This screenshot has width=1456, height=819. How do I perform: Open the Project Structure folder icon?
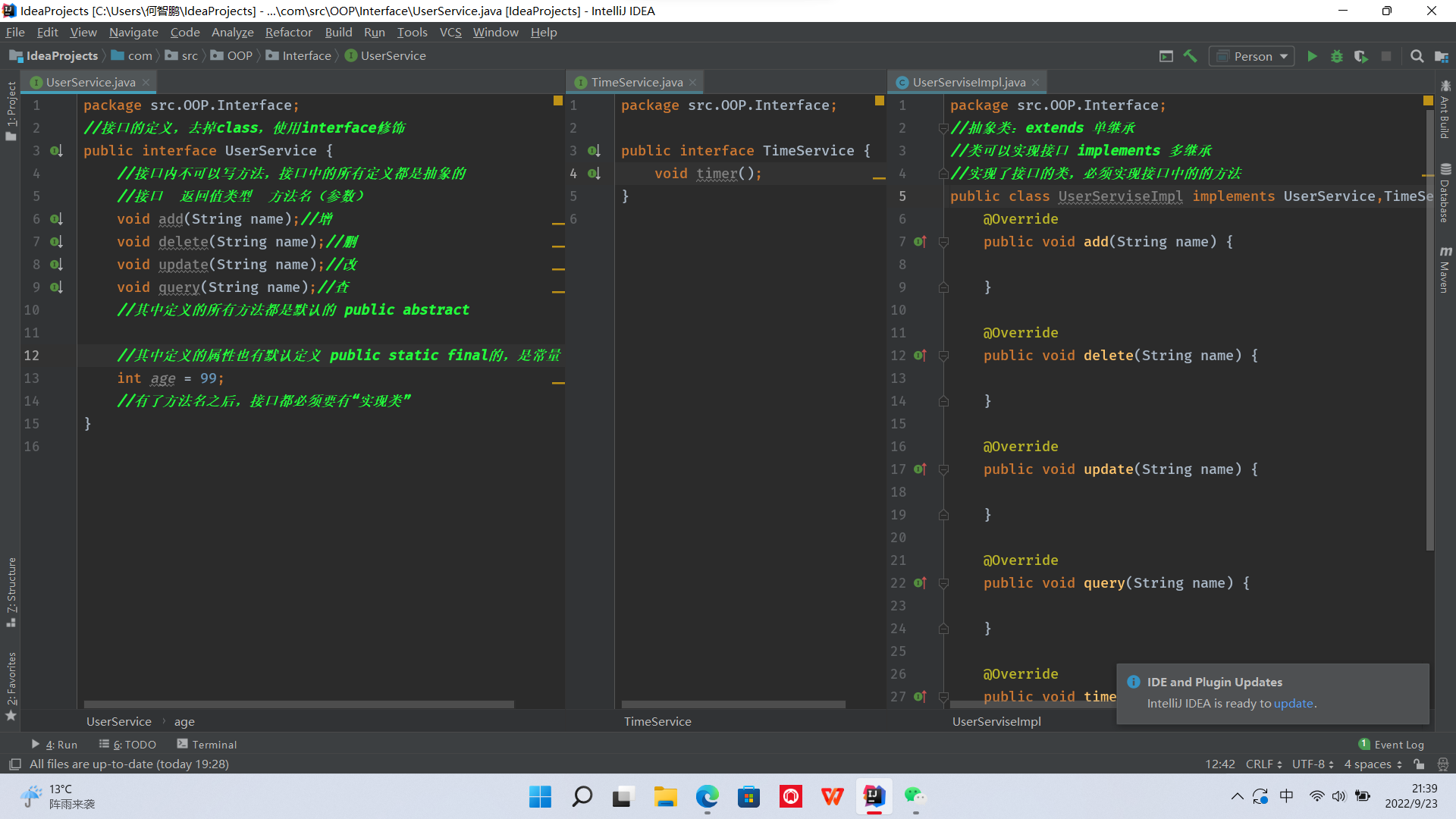1442,56
